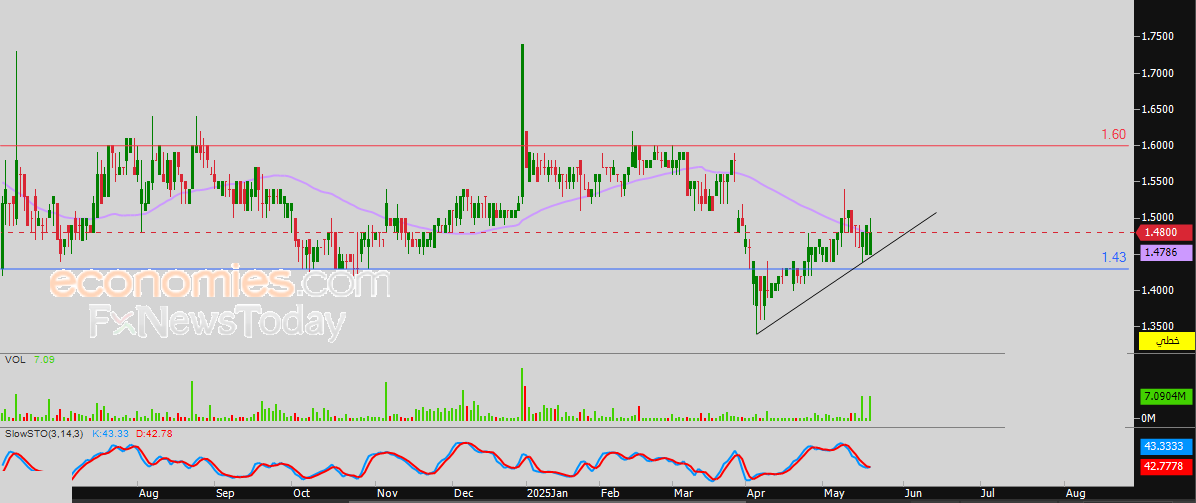Click the Apr month on time axis
The width and height of the screenshot is (1196, 503).
click(757, 495)
